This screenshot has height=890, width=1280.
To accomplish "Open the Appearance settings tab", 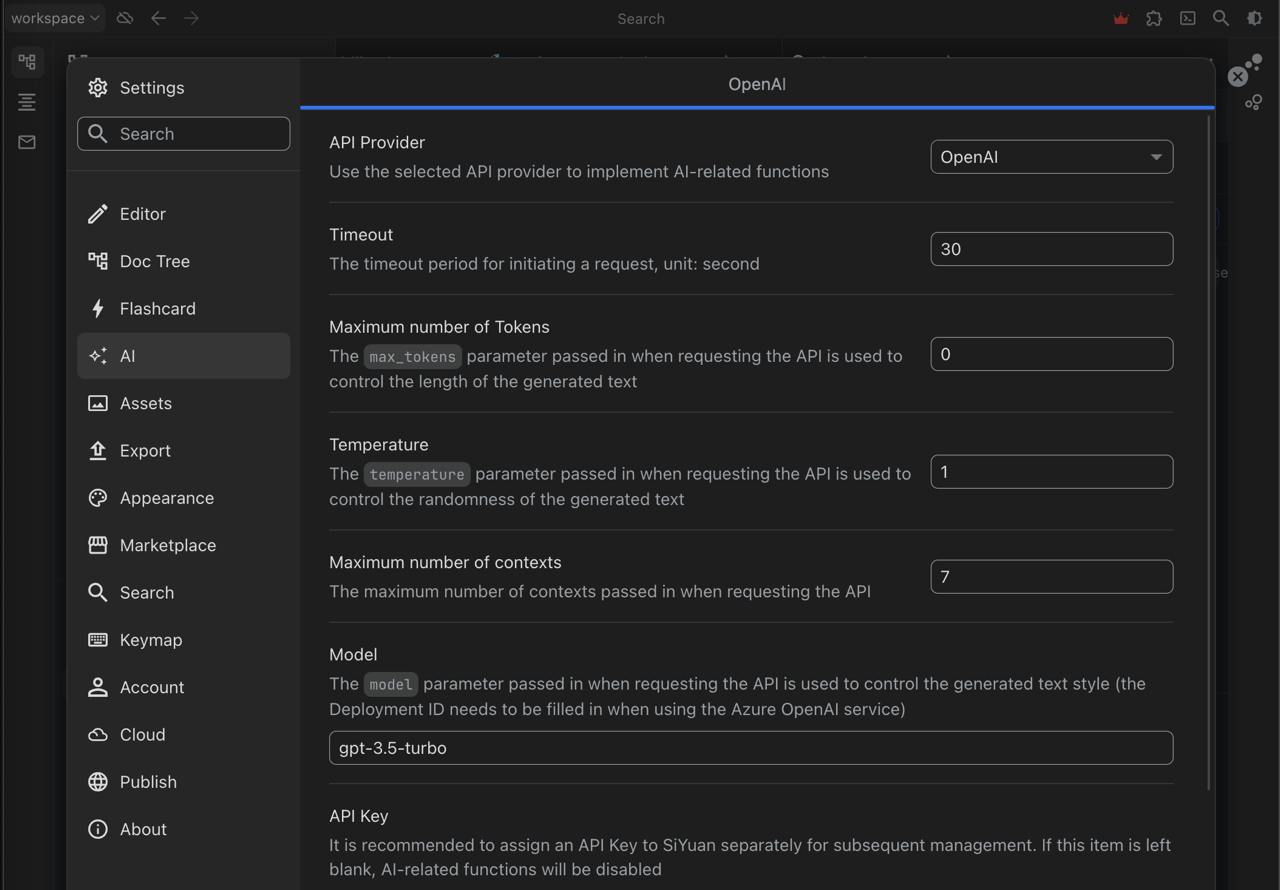I will coord(184,498).
